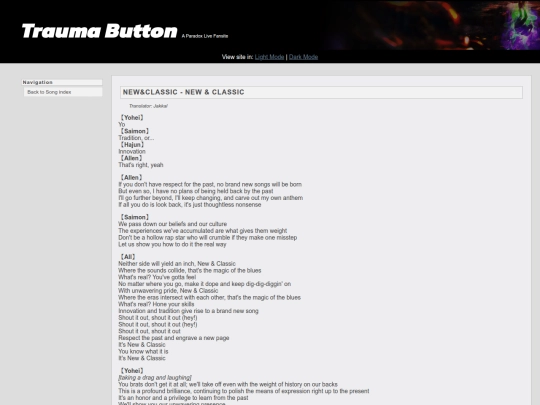This screenshot has height=405, width=540.
Task: Select 'What's real? You've gotta feel' line
Action: coord(157,277)
